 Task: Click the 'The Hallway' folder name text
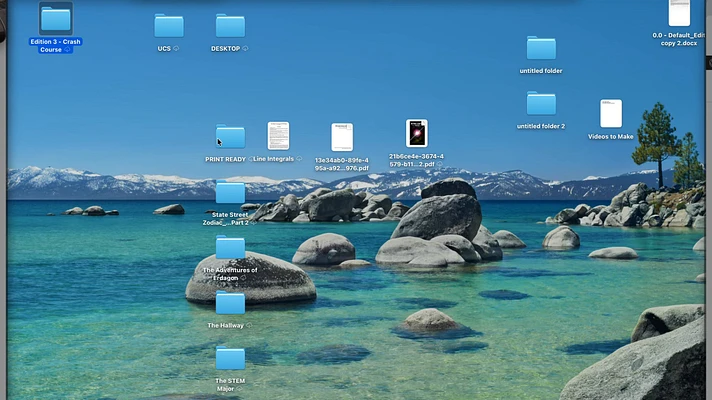[x=226, y=325]
